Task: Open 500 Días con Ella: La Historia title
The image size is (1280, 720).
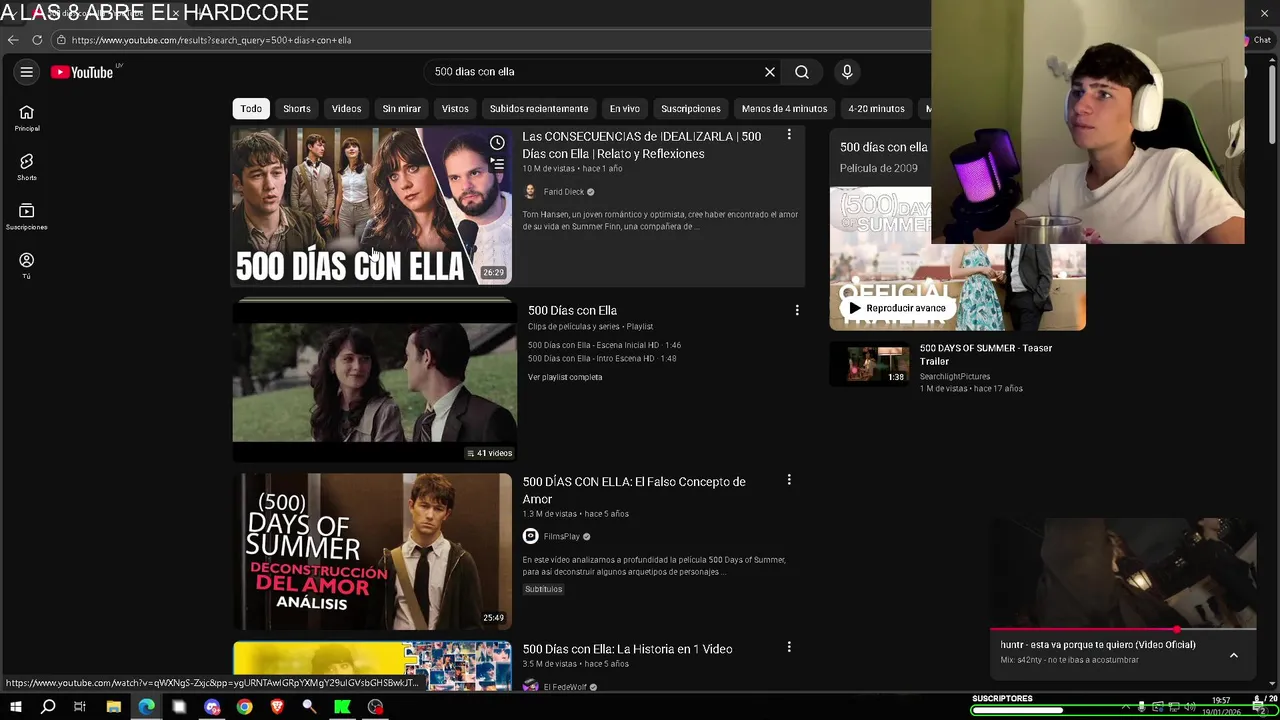Action: [627, 649]
